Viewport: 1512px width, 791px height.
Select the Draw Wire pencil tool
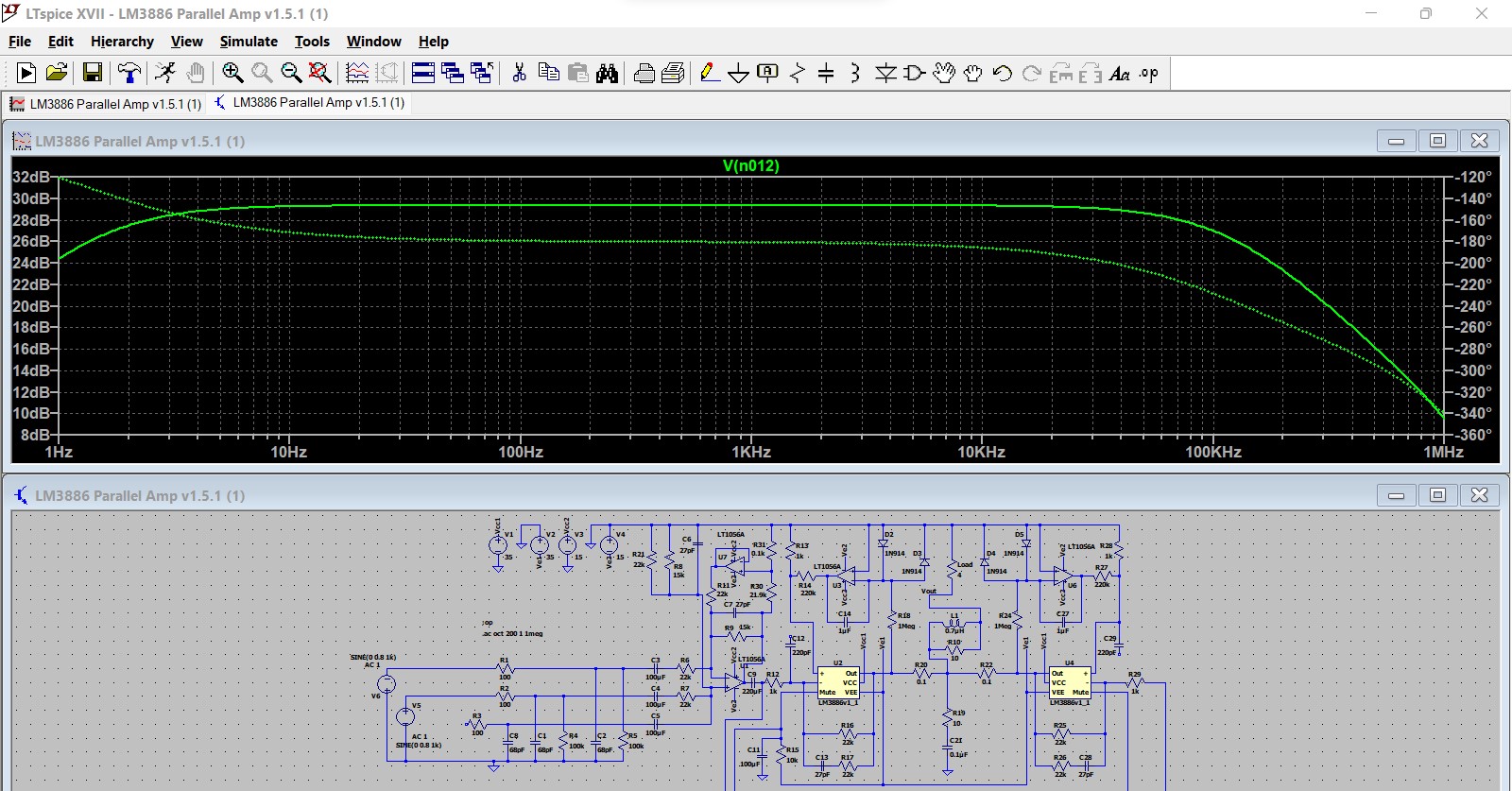pos(711,73)
